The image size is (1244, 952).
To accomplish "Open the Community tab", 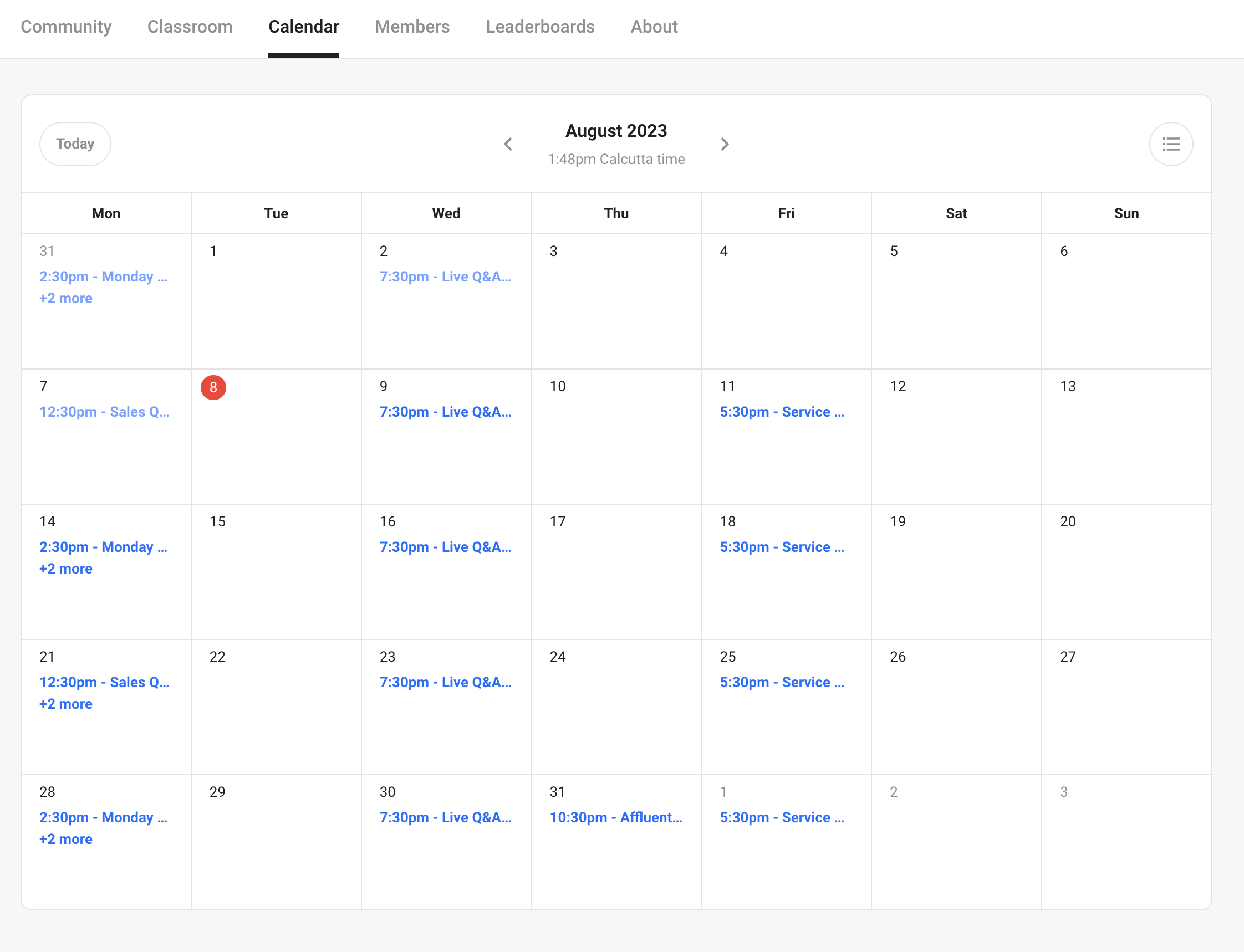I will (x=66, y=27).
